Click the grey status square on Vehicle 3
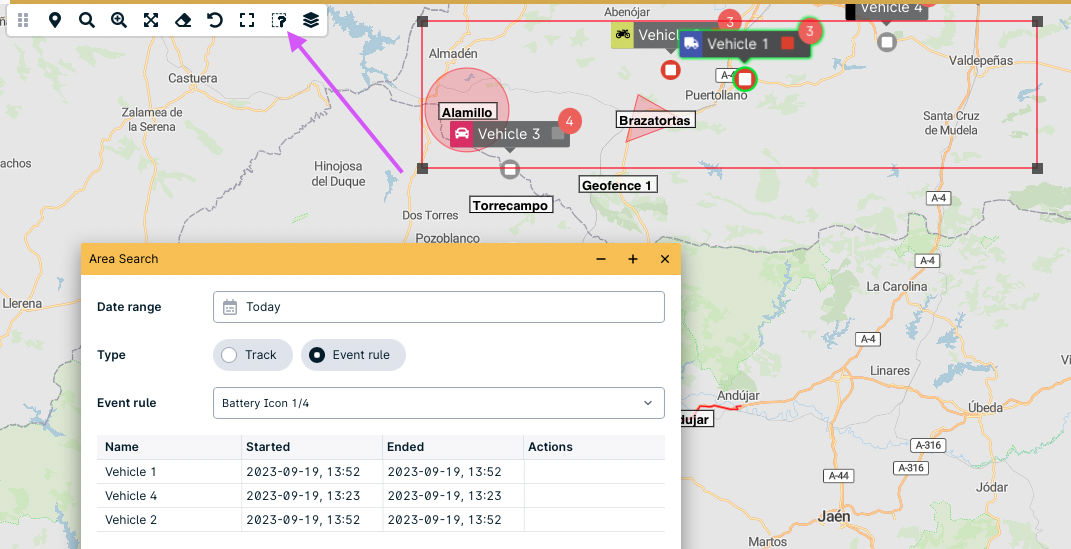The width and height of the screenshot is (1071, 549). (x=559, y=134)
